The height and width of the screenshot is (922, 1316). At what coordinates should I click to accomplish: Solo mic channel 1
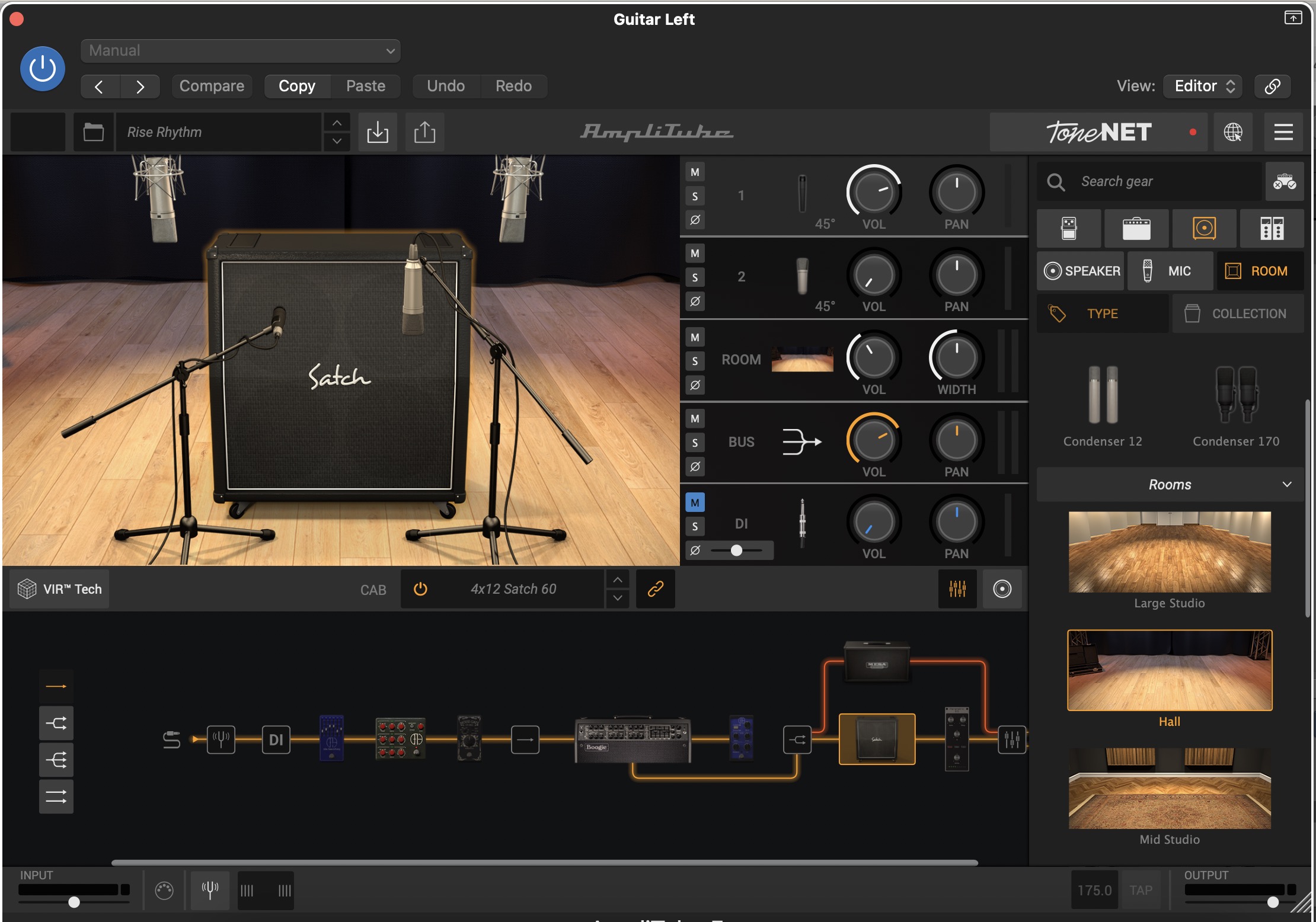(695, 196)
